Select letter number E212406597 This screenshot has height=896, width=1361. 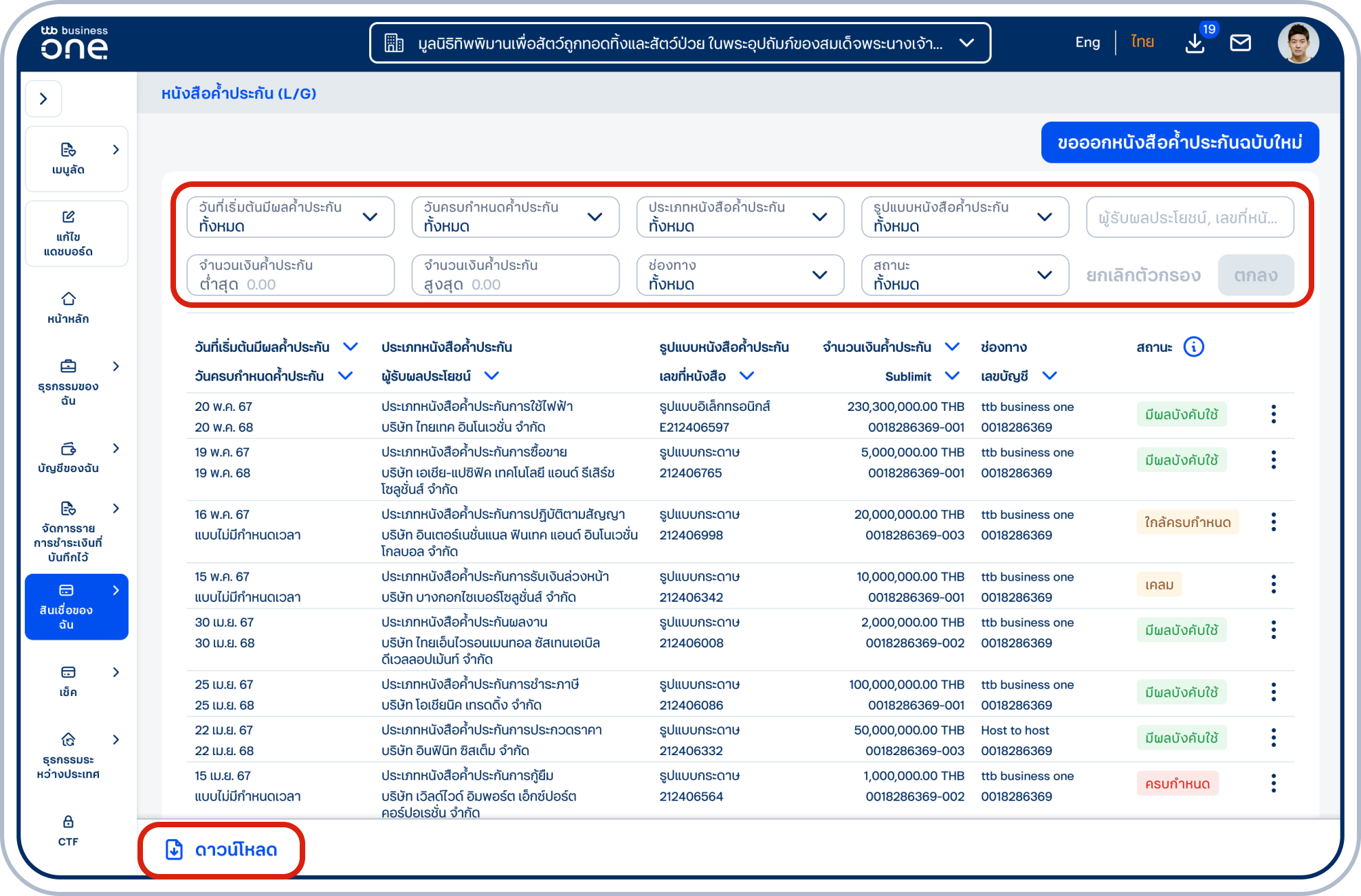pos(694,427)
